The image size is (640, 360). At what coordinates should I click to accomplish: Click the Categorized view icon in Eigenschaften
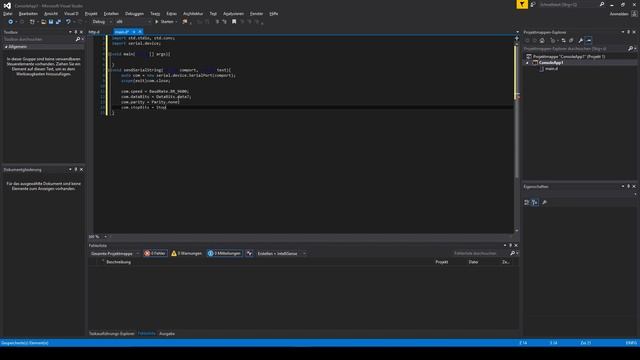527,202
